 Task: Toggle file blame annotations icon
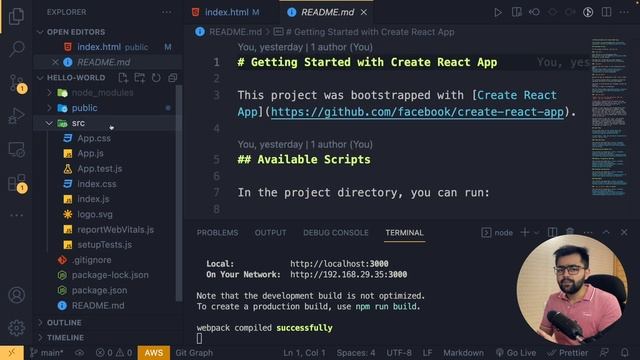pyautogui.click(x=588, y=12)
